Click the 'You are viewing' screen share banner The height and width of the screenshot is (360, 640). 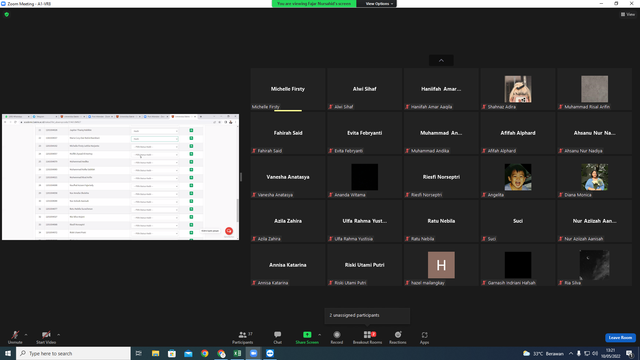pyautogui.click(x=314, y=4)
